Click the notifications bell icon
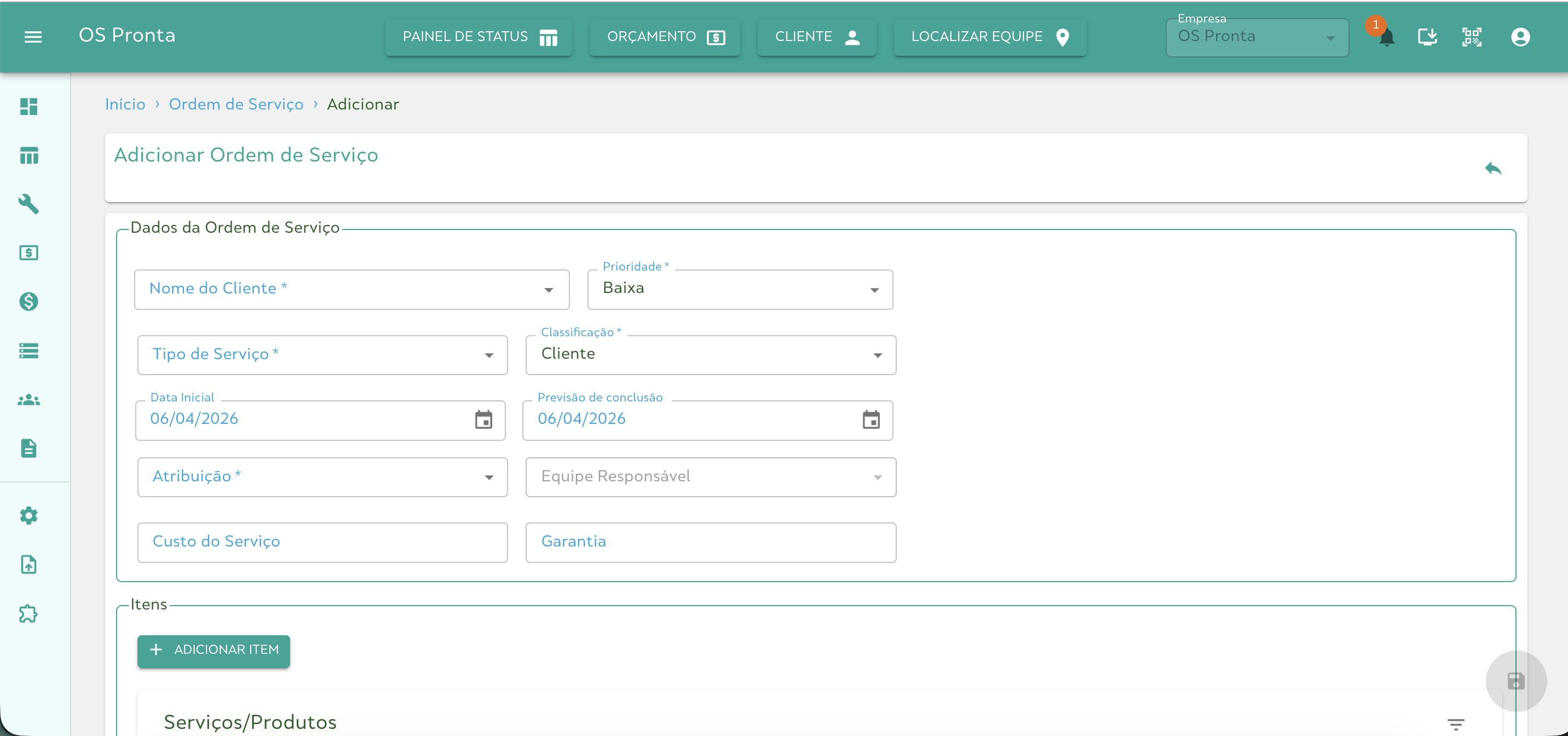This screenshot has width=1568, height=736. click(x=1387, y=38)
